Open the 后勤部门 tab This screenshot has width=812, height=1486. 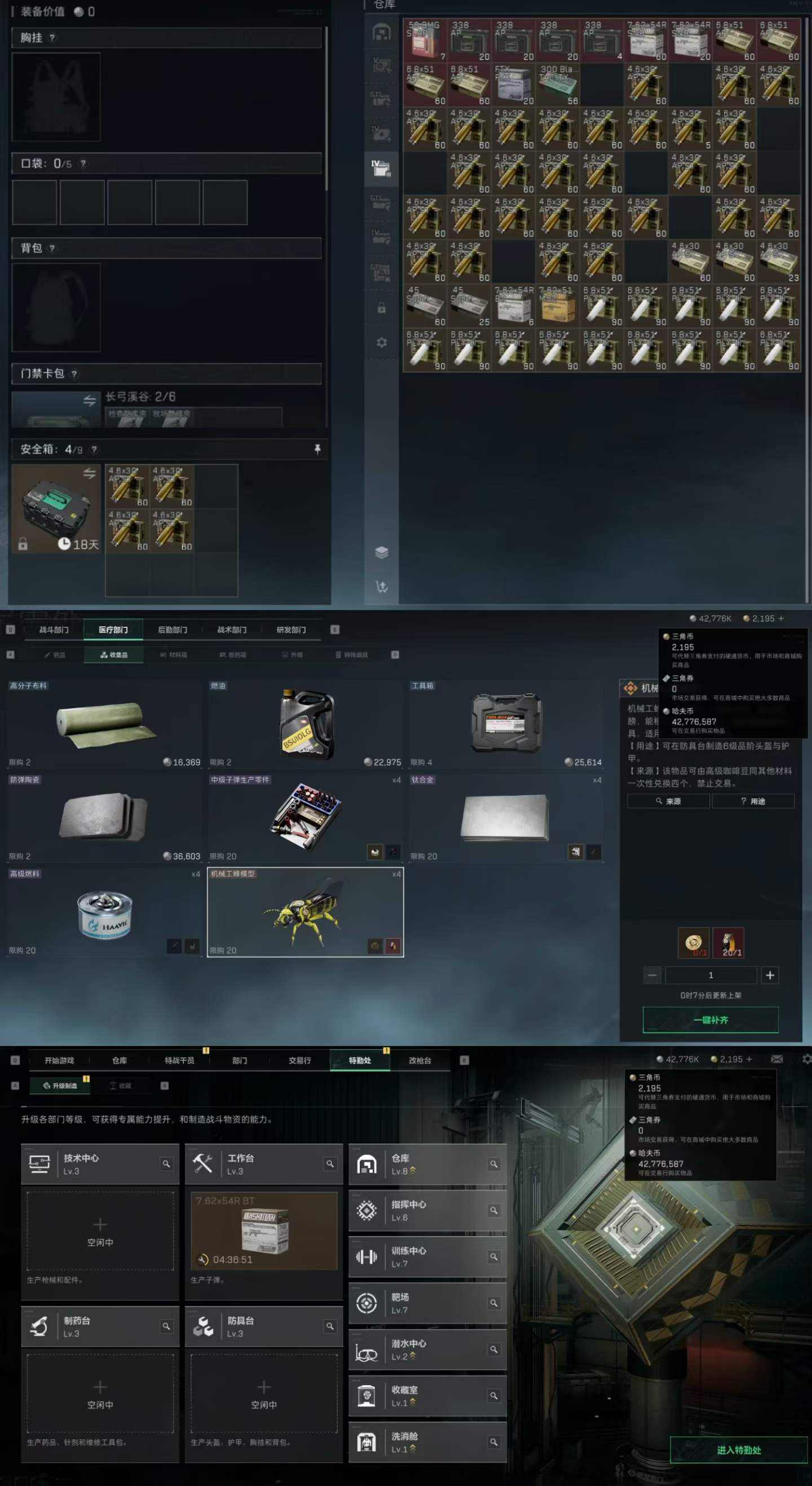(x=173, y=630)
